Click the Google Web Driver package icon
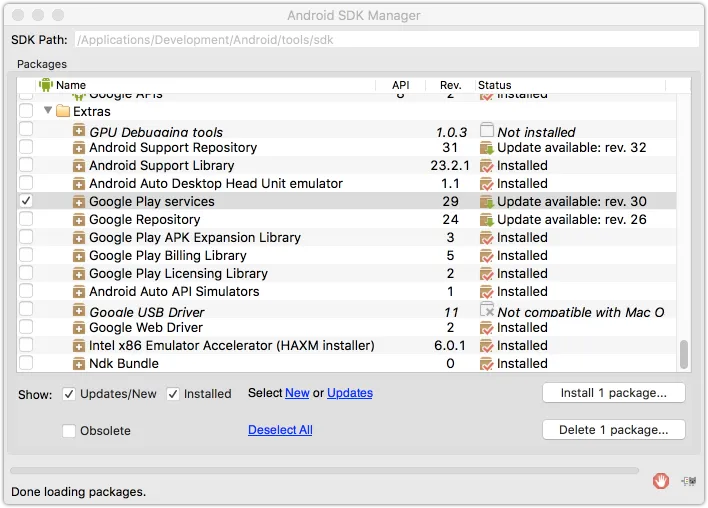The width and height of the screenshot is (708, 508). 79,328
